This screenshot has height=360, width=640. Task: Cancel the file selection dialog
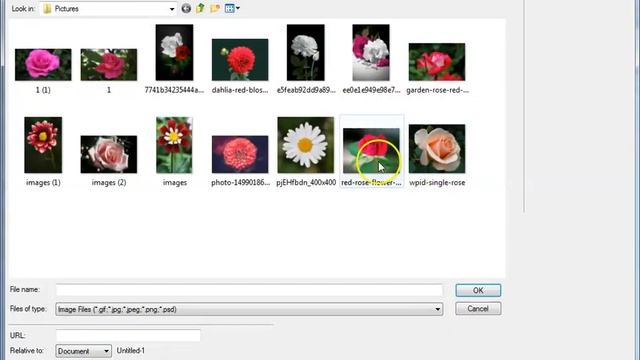478,309
